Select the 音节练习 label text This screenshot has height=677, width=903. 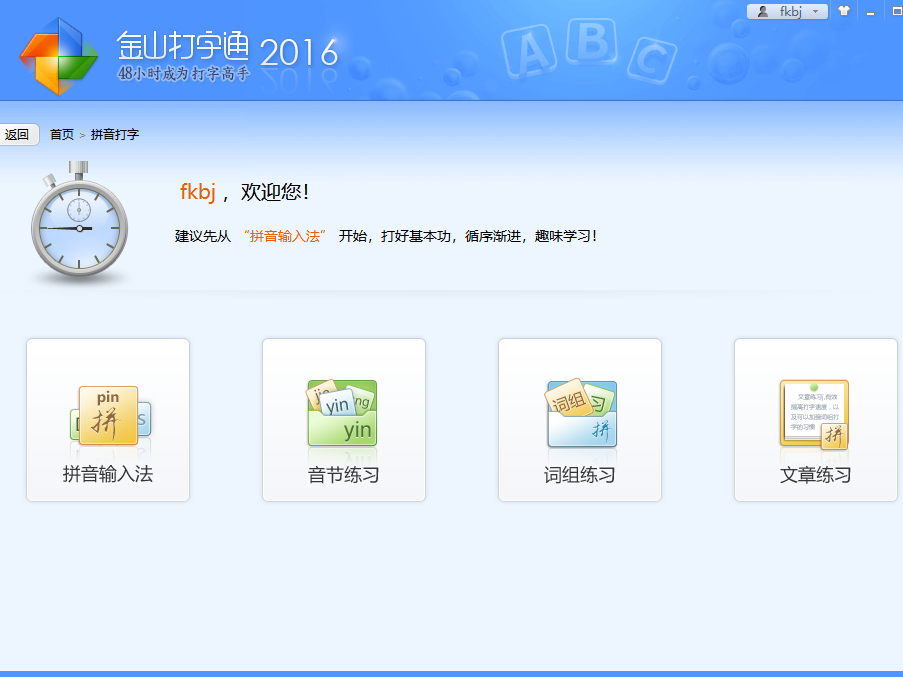coord(344,475)
